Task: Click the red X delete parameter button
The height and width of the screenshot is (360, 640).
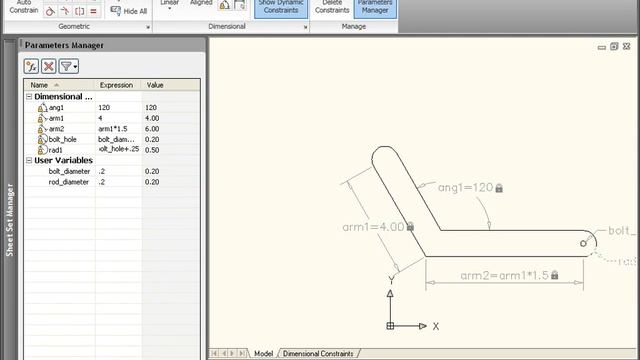Action: click(49, 66)
